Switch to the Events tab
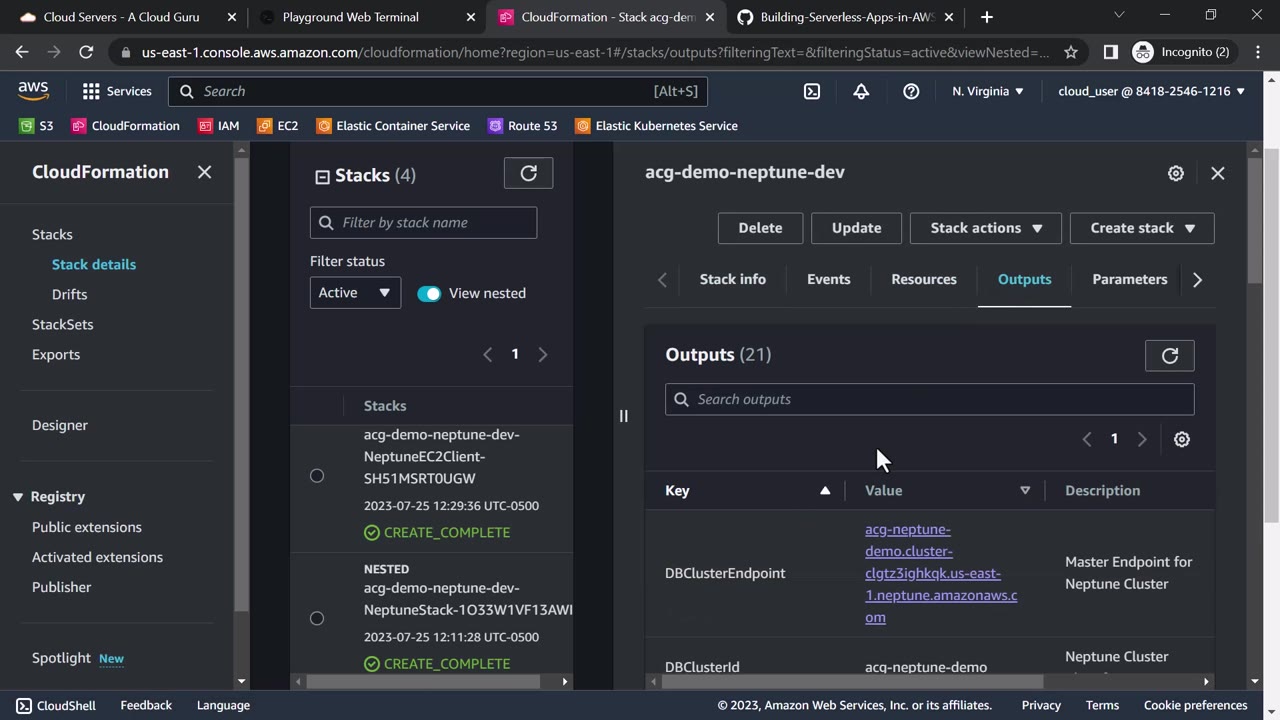Screen dimensions: 1280x720 (828, 279)
